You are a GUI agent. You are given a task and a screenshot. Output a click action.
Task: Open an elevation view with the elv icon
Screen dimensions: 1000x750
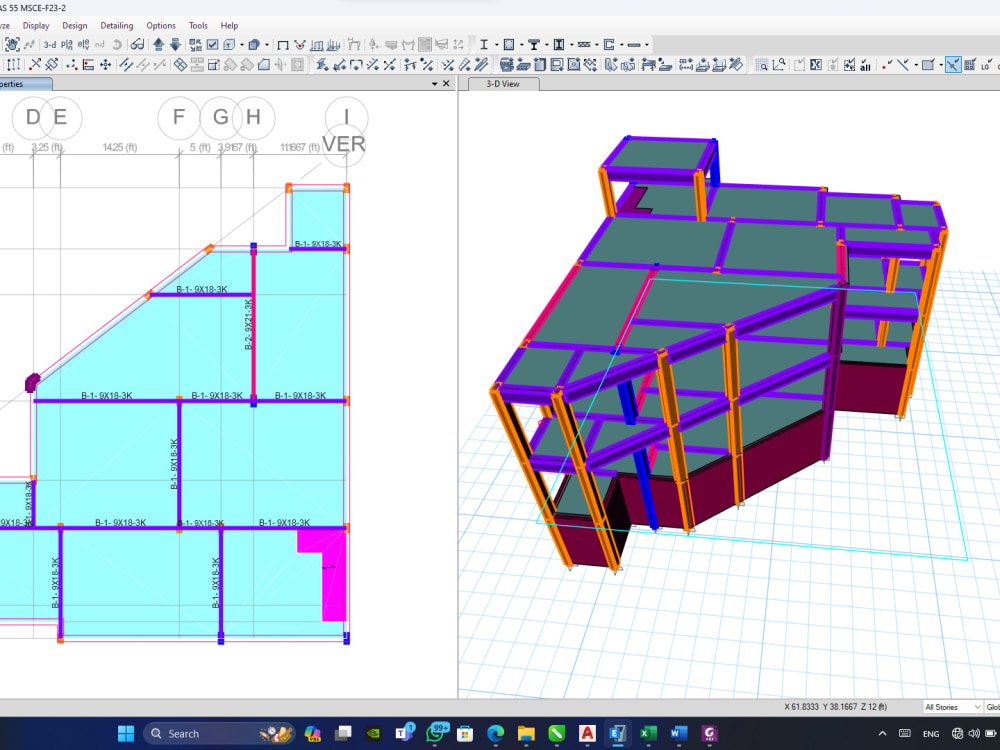tap(82, 44)
